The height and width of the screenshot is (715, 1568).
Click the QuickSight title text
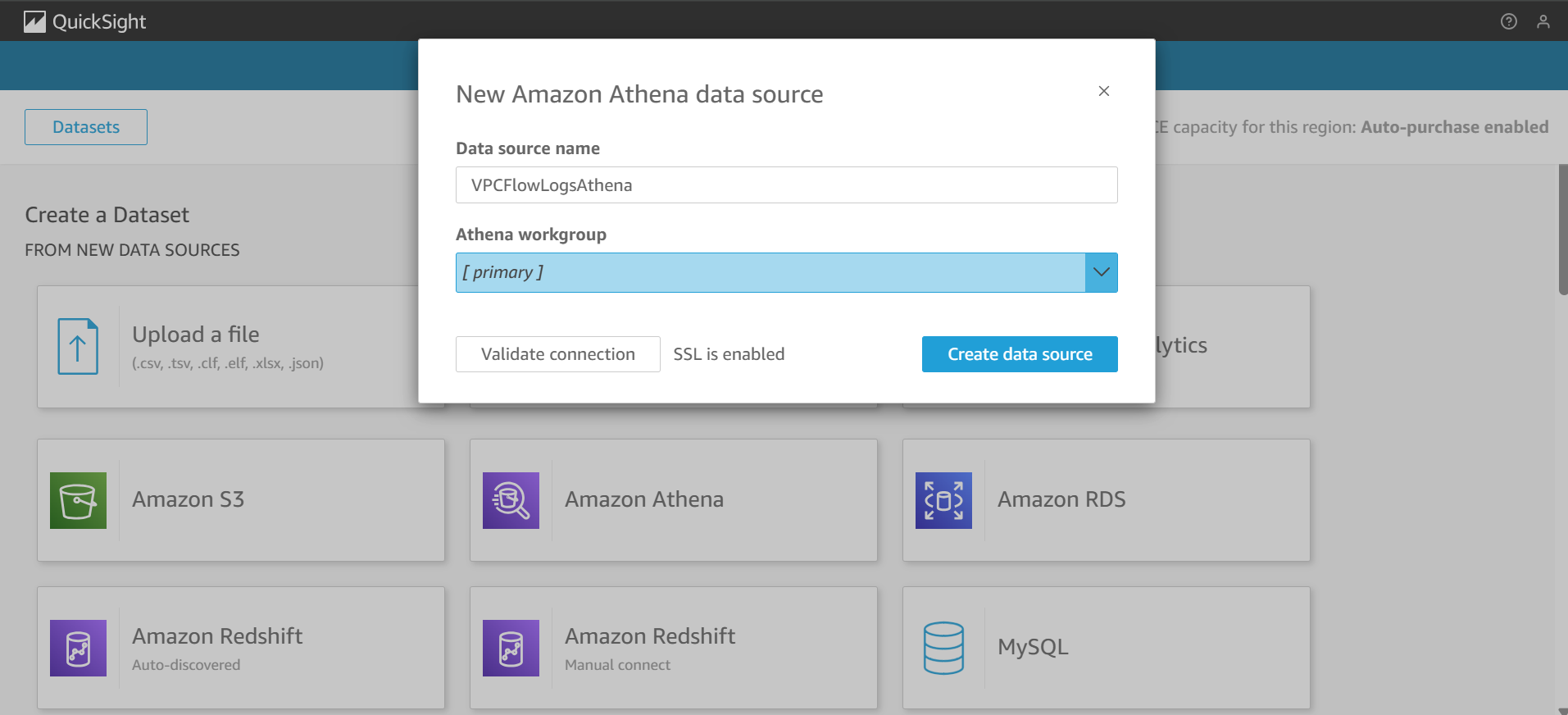pos(99,22)
